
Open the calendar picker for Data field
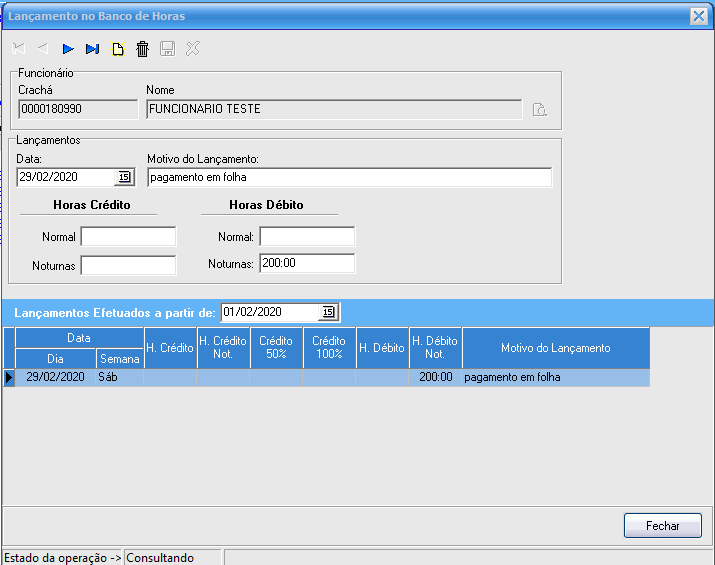[x=124, y=177]
